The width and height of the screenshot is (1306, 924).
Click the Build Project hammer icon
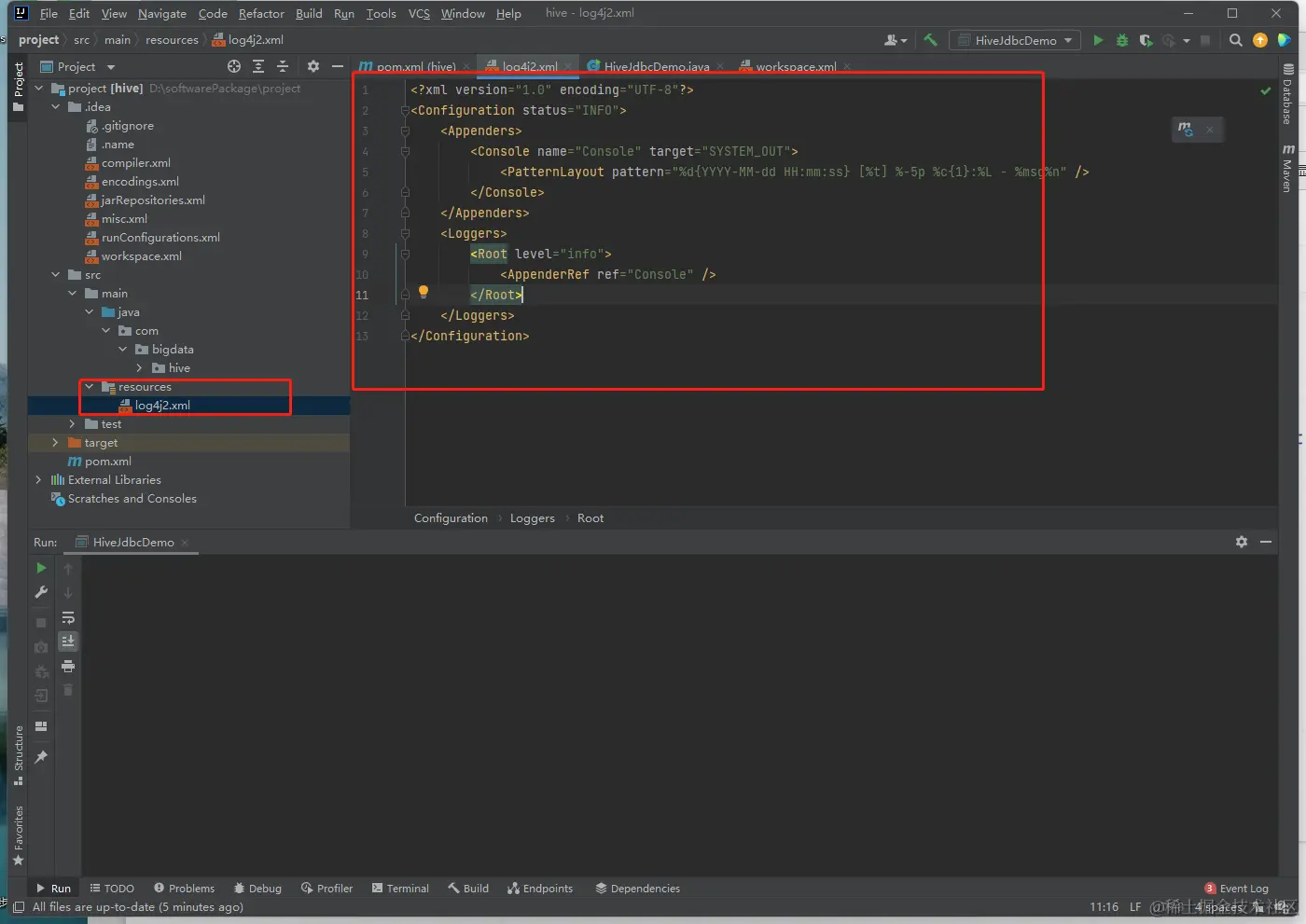930,40
